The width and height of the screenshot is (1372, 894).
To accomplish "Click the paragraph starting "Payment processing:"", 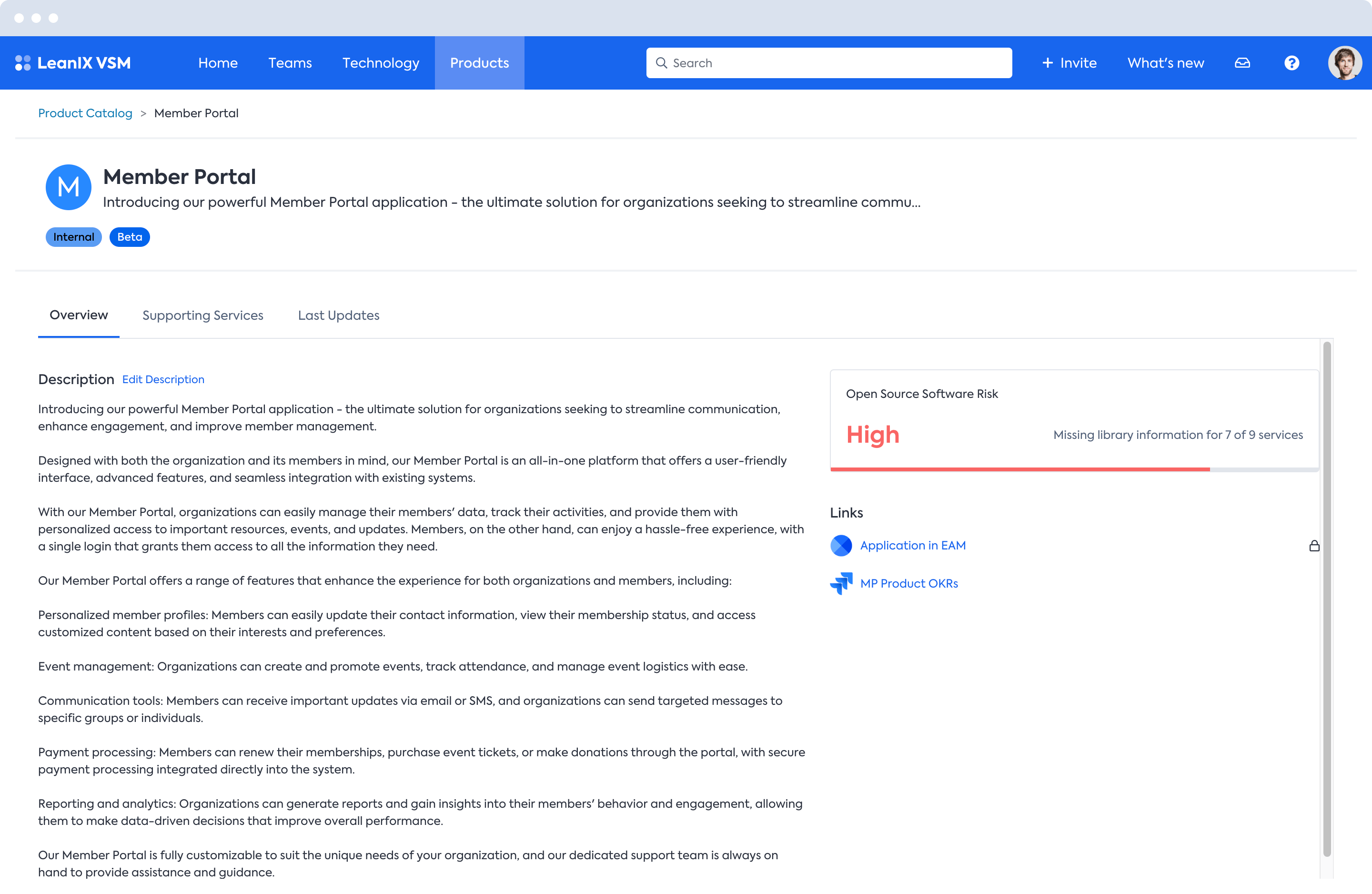I will coord(422,761).
